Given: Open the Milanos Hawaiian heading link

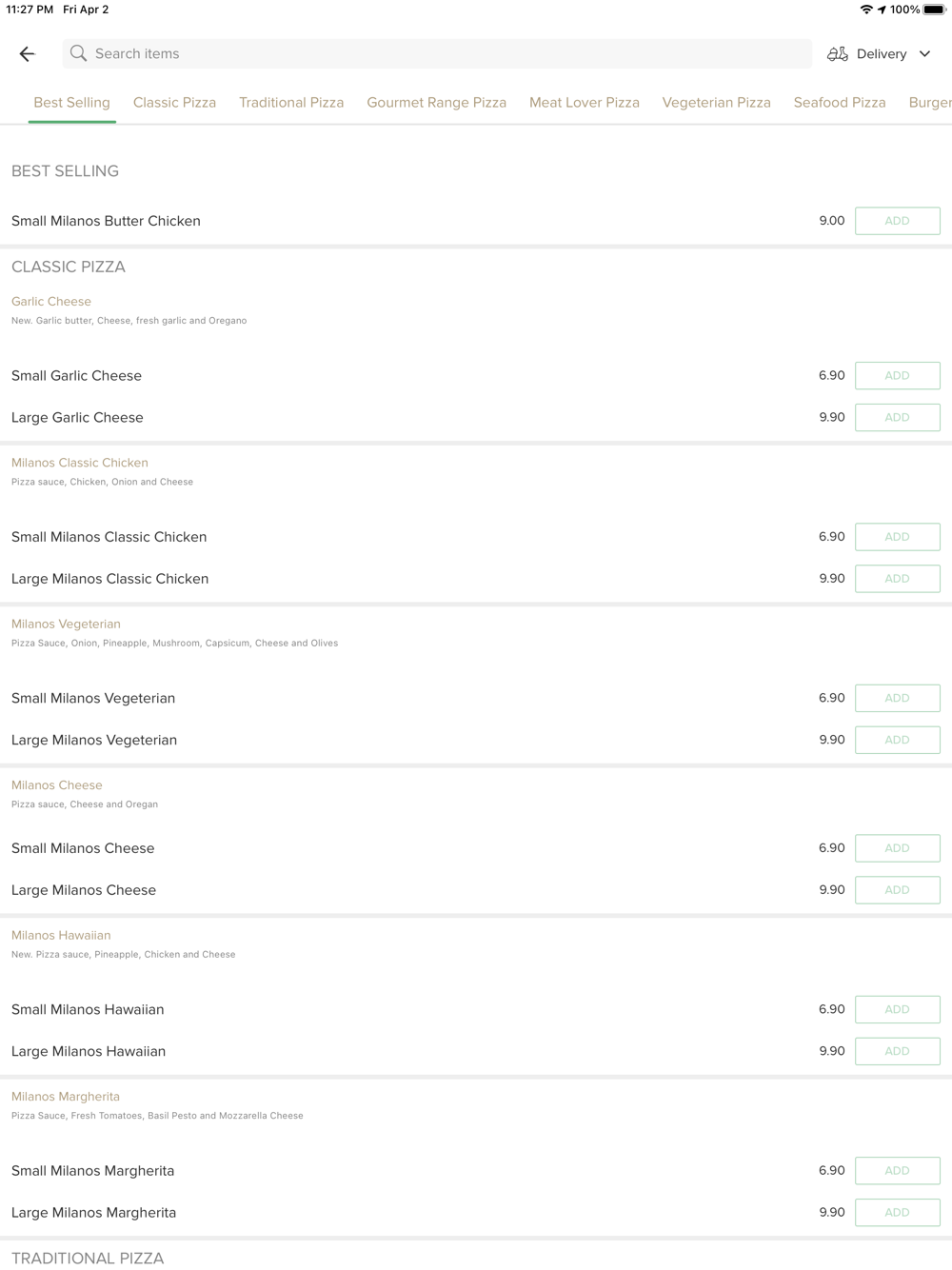Looking at the screenshot, I should 61,935.
